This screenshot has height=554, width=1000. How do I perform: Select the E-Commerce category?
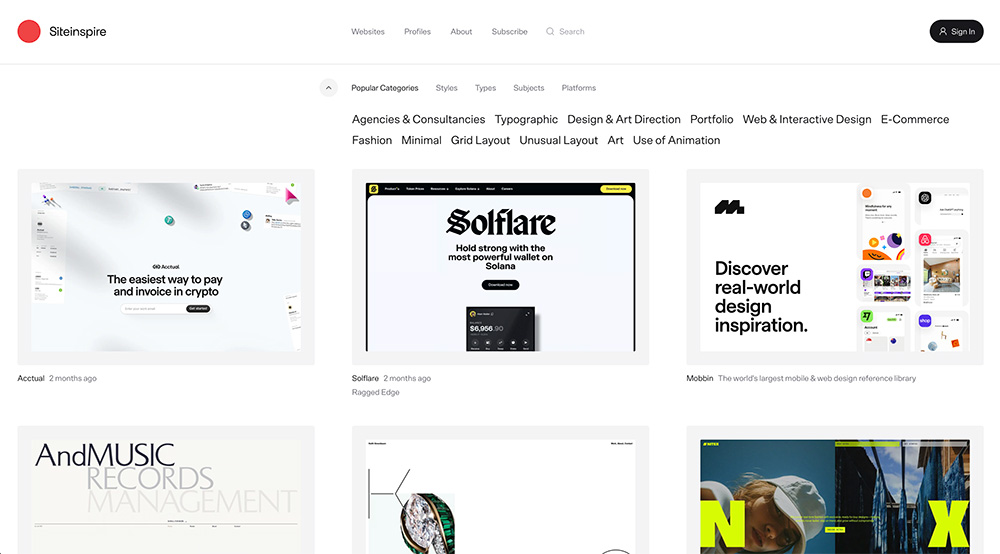pos(915,119)
